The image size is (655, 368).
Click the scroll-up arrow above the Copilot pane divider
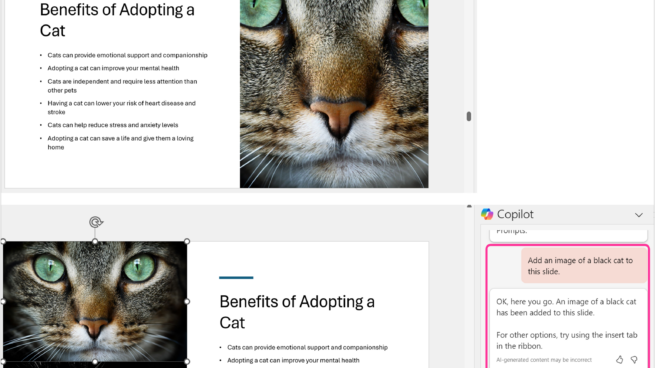(x=469, y=206)
